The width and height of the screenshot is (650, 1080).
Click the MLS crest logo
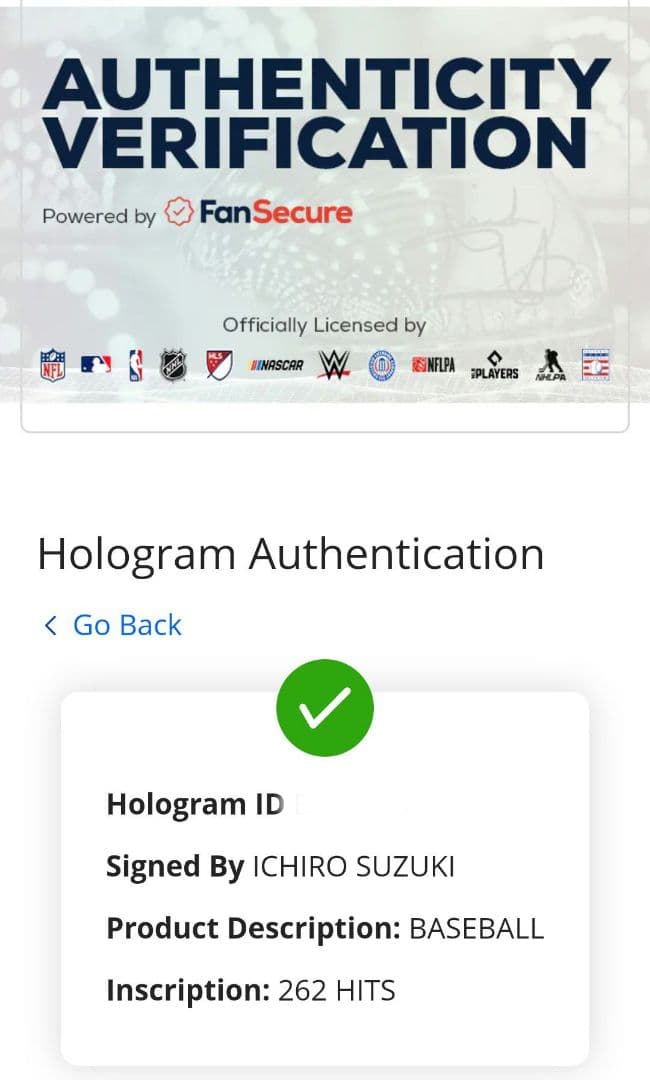(219, 365)
